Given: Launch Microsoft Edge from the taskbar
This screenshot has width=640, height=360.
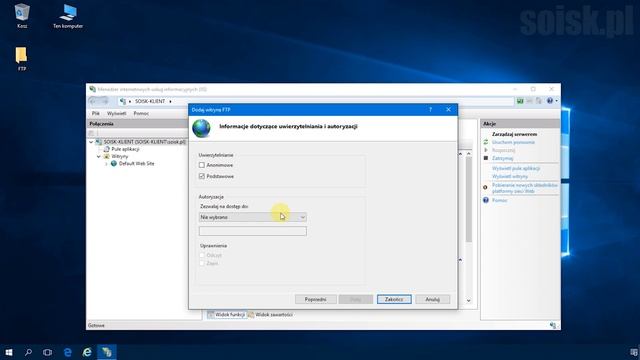Looking at the screenshot, I should pos(67,352).
